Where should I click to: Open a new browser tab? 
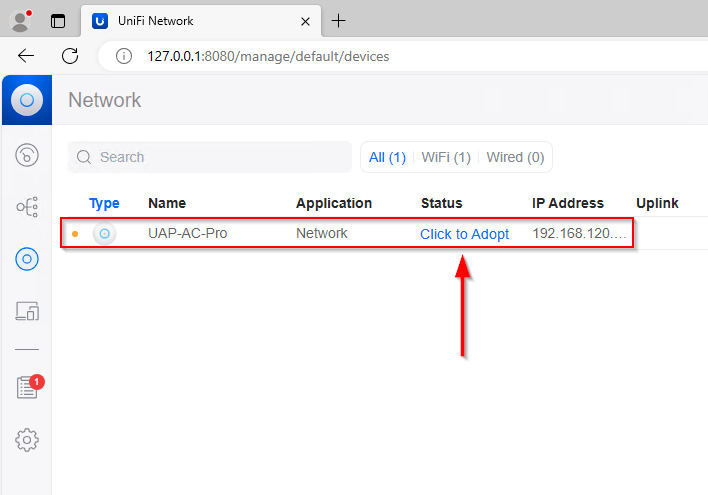(x=339, y=20)
